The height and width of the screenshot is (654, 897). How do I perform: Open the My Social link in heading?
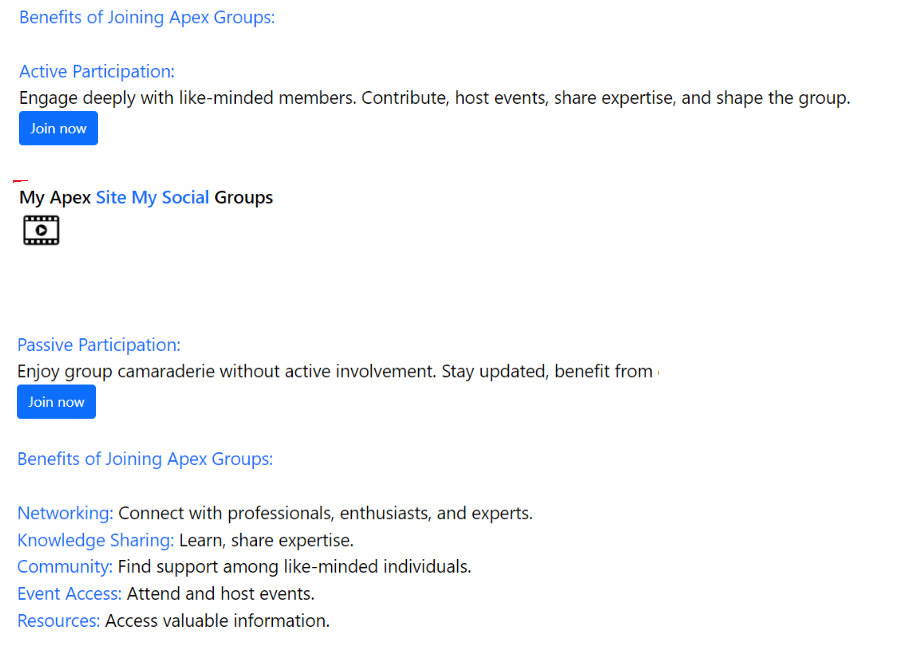[x=170, y=197]
